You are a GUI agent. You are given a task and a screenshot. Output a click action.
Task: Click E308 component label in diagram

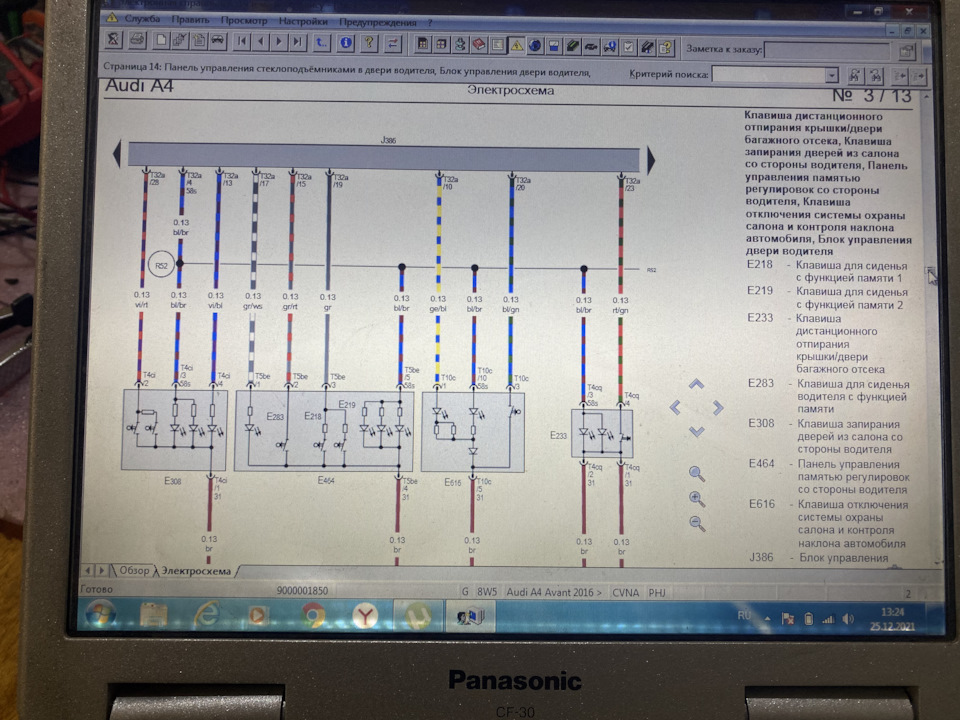[173, 481]
